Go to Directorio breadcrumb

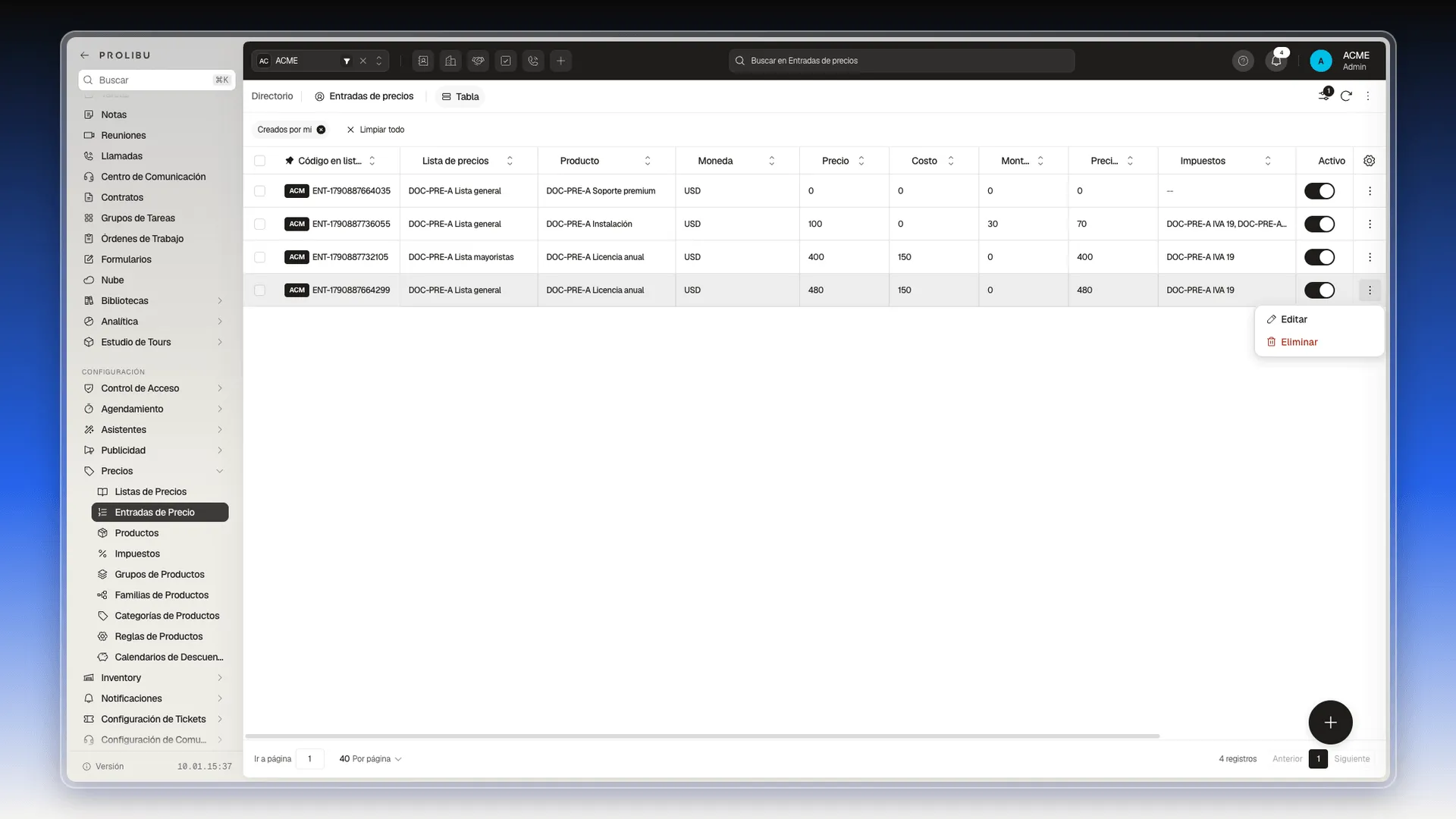[x=272, y=96]
